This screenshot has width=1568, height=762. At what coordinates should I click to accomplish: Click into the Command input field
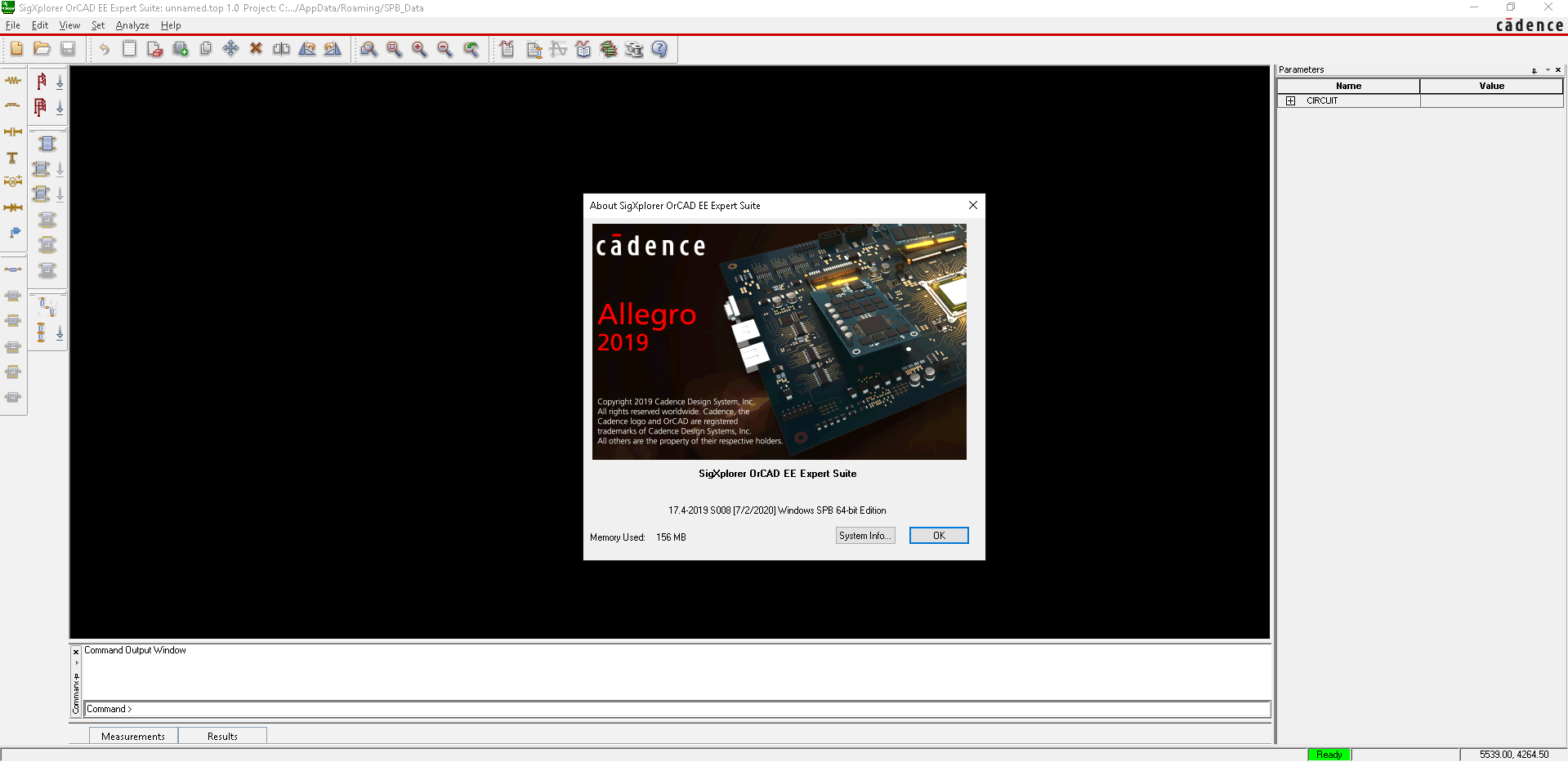point(677,709)
